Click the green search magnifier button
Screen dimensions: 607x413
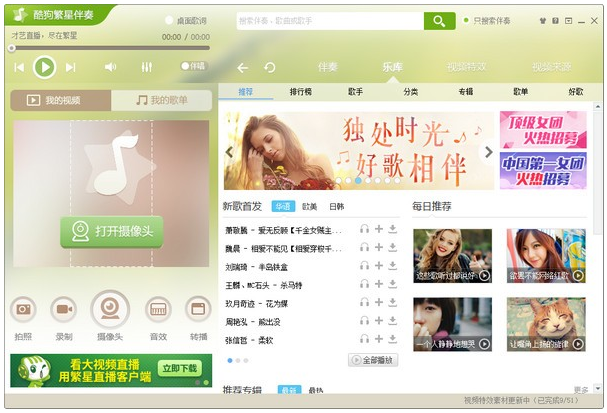click(439, 21)
